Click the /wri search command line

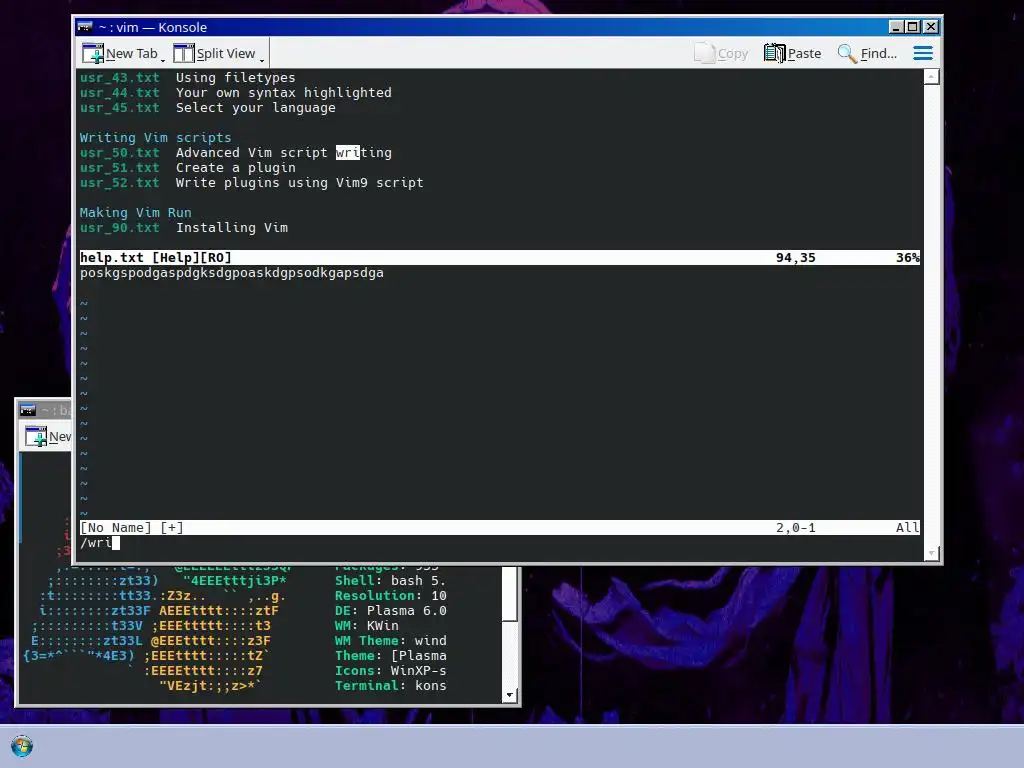tap(100, 543)
